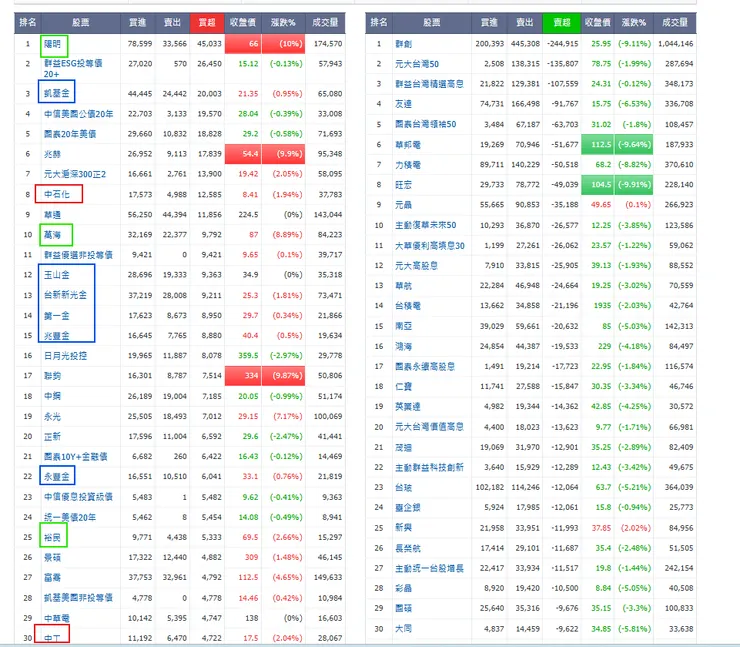Click the red (9.87%) change cell
Viewport: 740px width, 647px height.
pyautogui.click(x=283, y=376)
